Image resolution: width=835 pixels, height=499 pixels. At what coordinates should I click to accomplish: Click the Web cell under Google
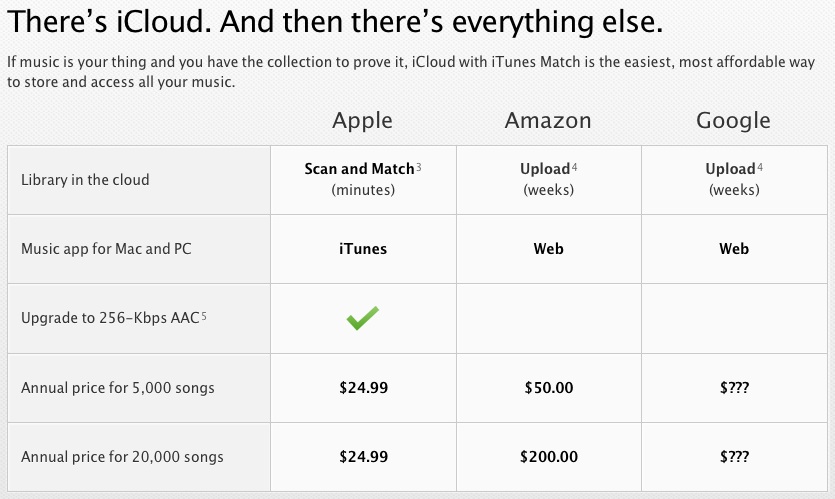[x=734, y=249]
